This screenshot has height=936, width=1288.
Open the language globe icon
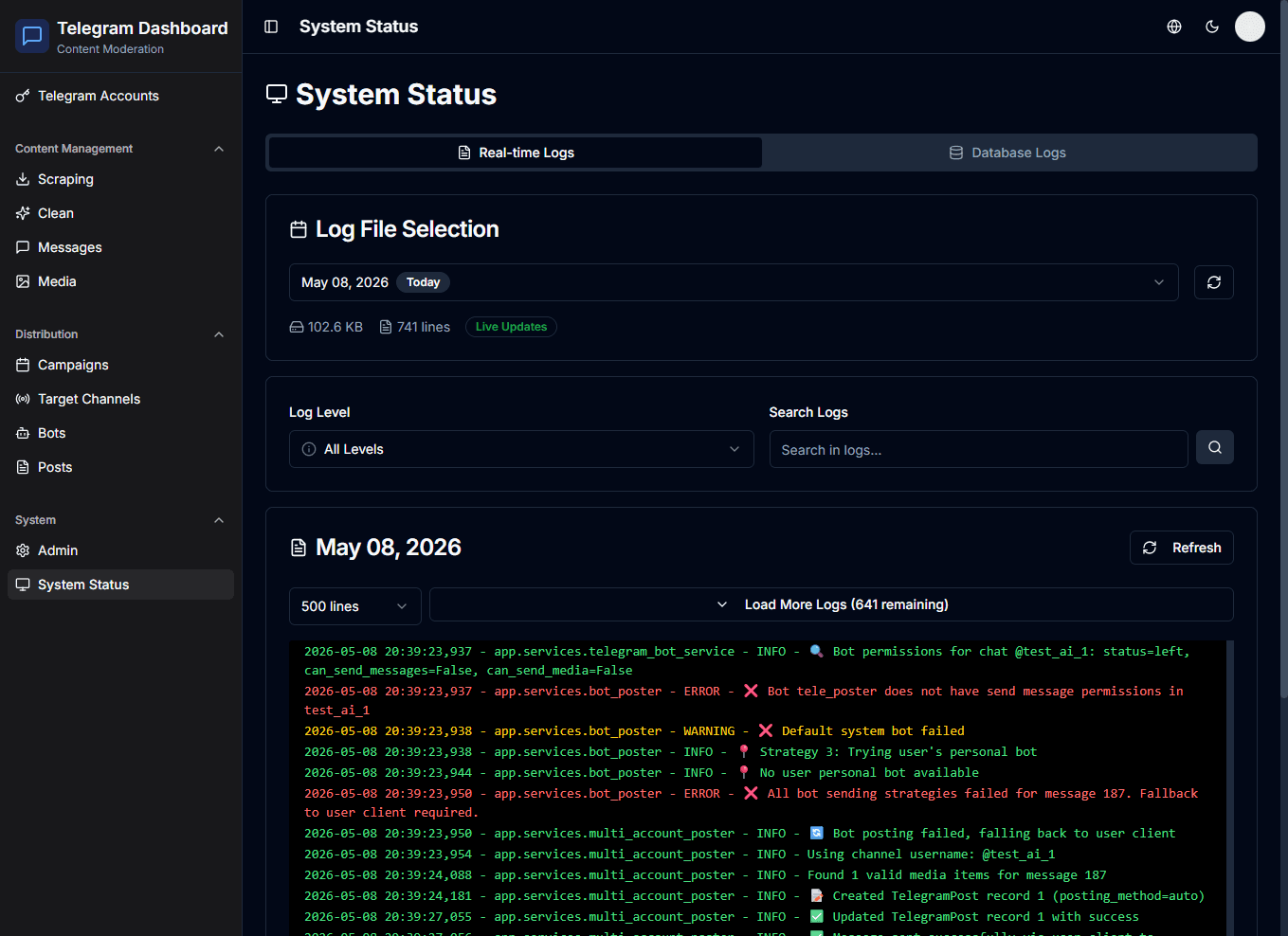coord(1174,27)
